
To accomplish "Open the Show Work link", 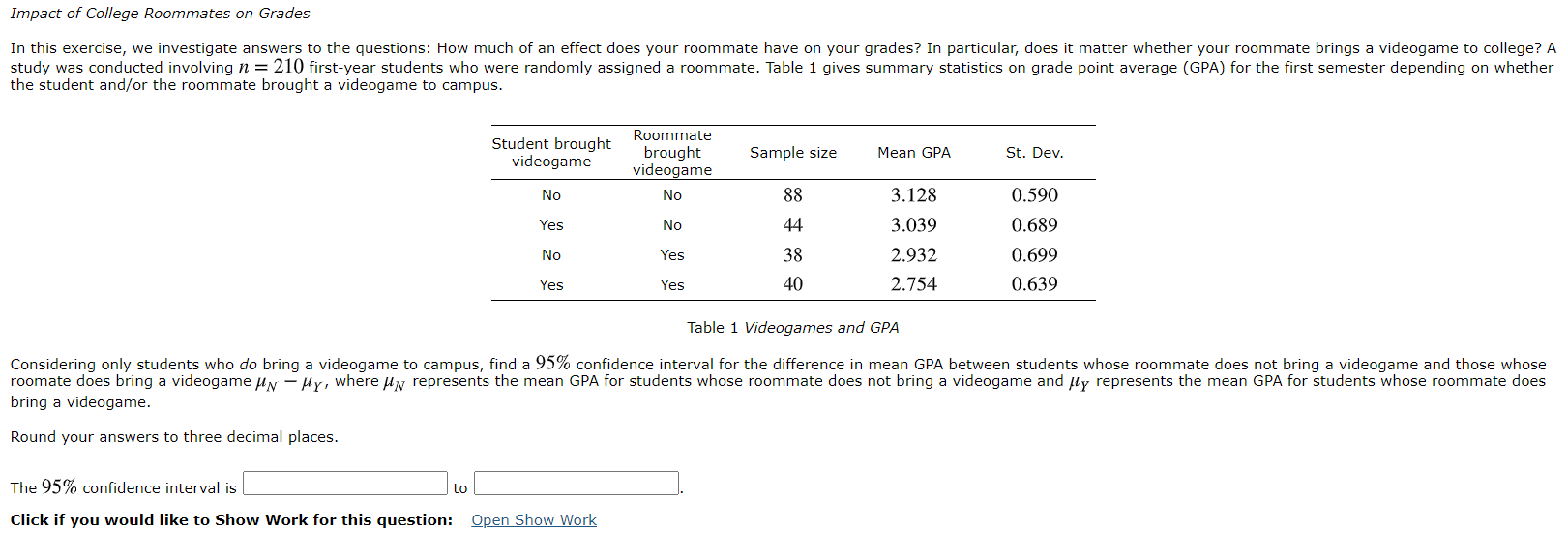I will (534, 520).
